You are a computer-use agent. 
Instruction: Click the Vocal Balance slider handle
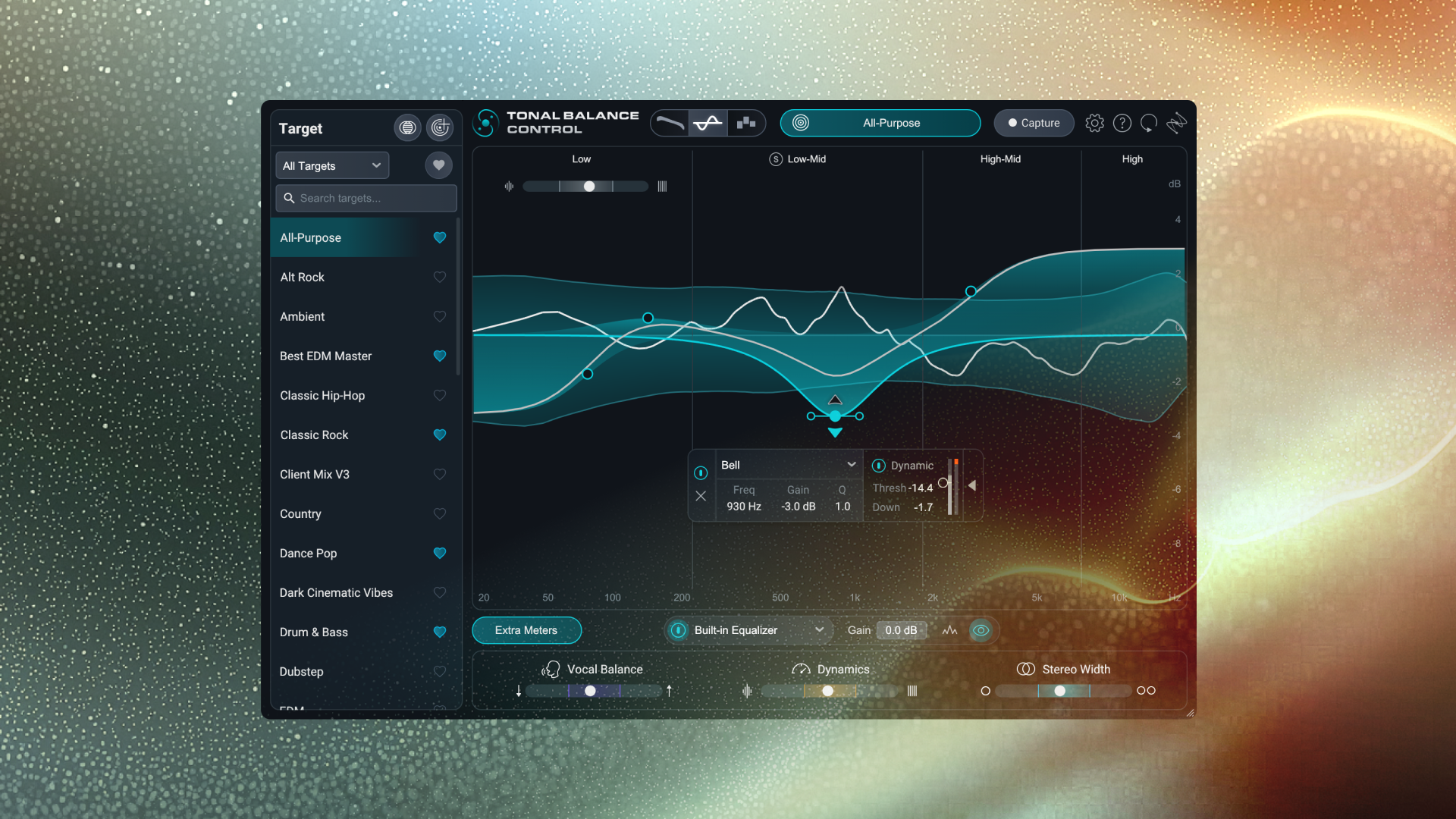pyautogui.click(x=590, y=691)
